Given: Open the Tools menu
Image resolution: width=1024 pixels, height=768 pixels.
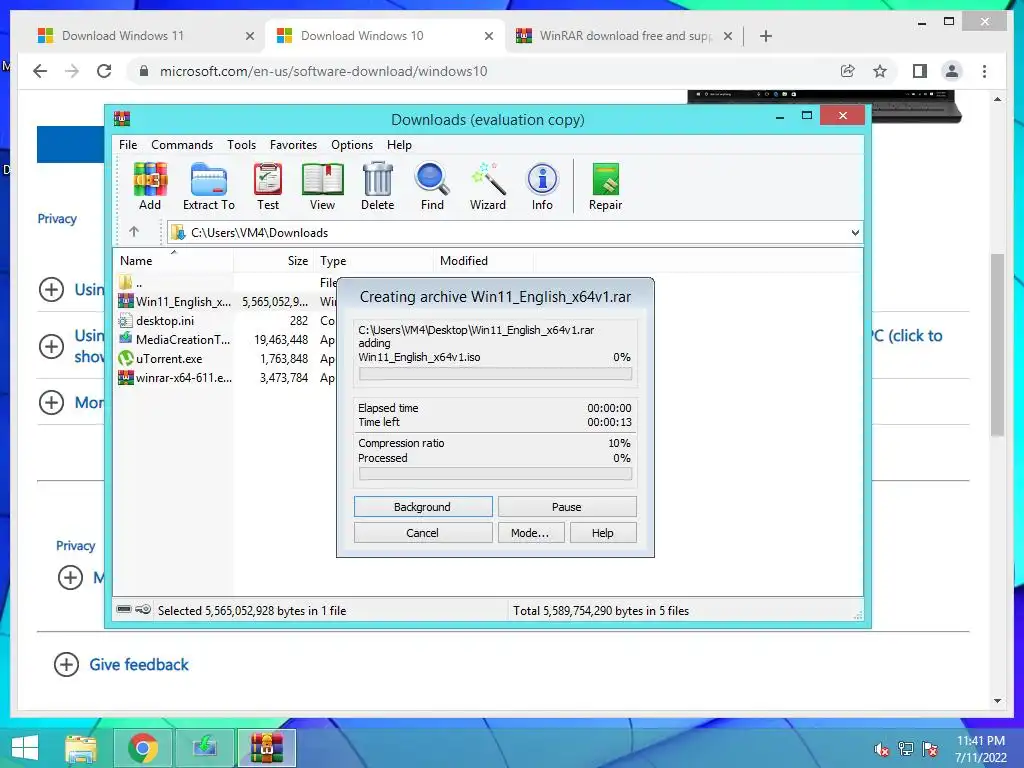Looking at the screenshot, I should (x=242, y=144).
